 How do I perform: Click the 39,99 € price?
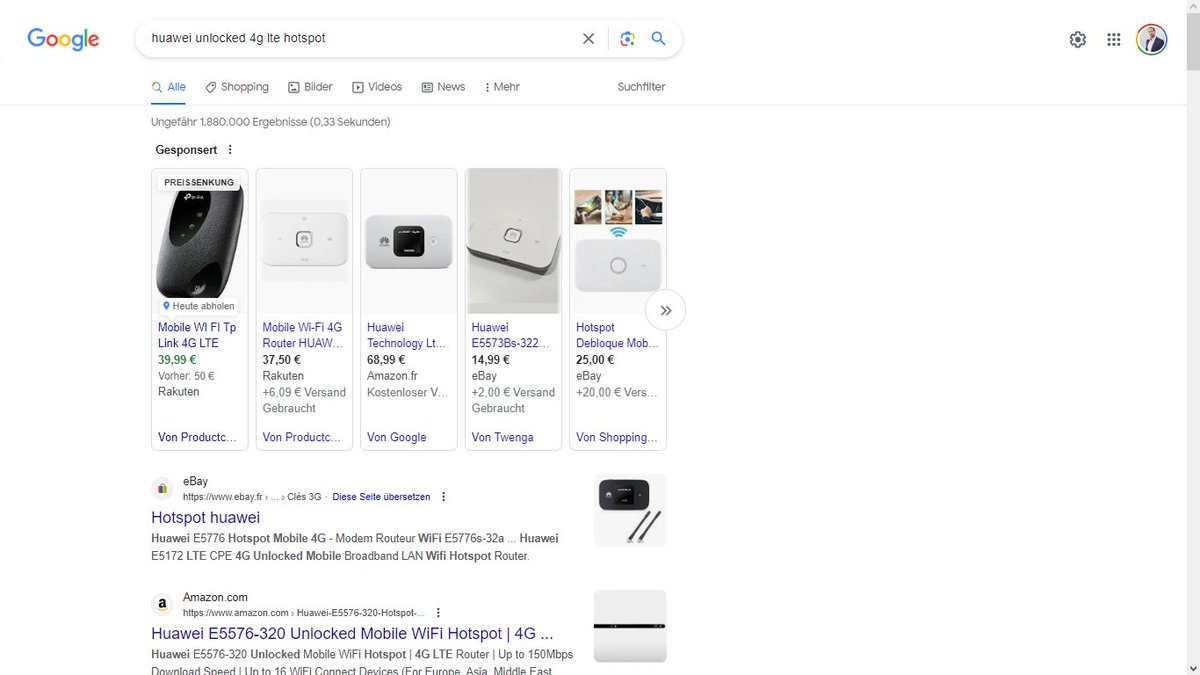177,359
